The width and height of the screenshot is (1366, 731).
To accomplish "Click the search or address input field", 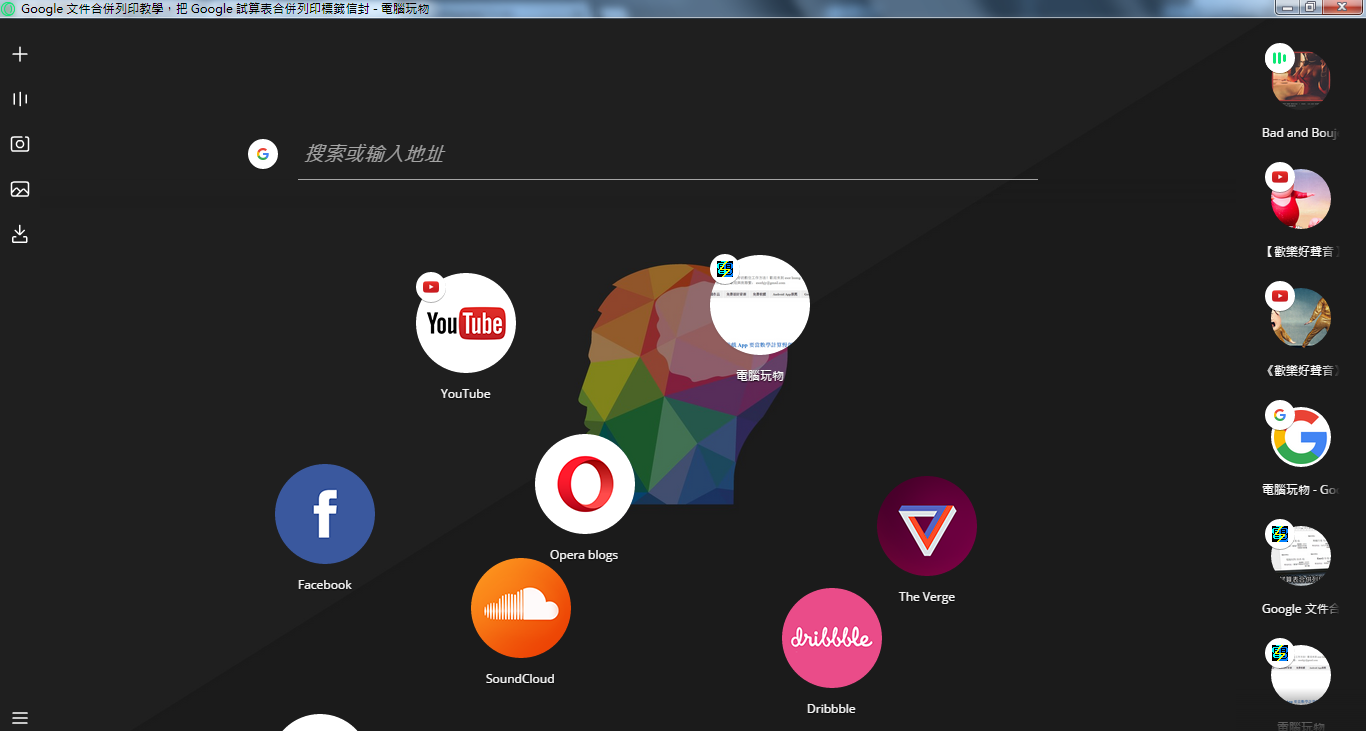I will (668, 154).
